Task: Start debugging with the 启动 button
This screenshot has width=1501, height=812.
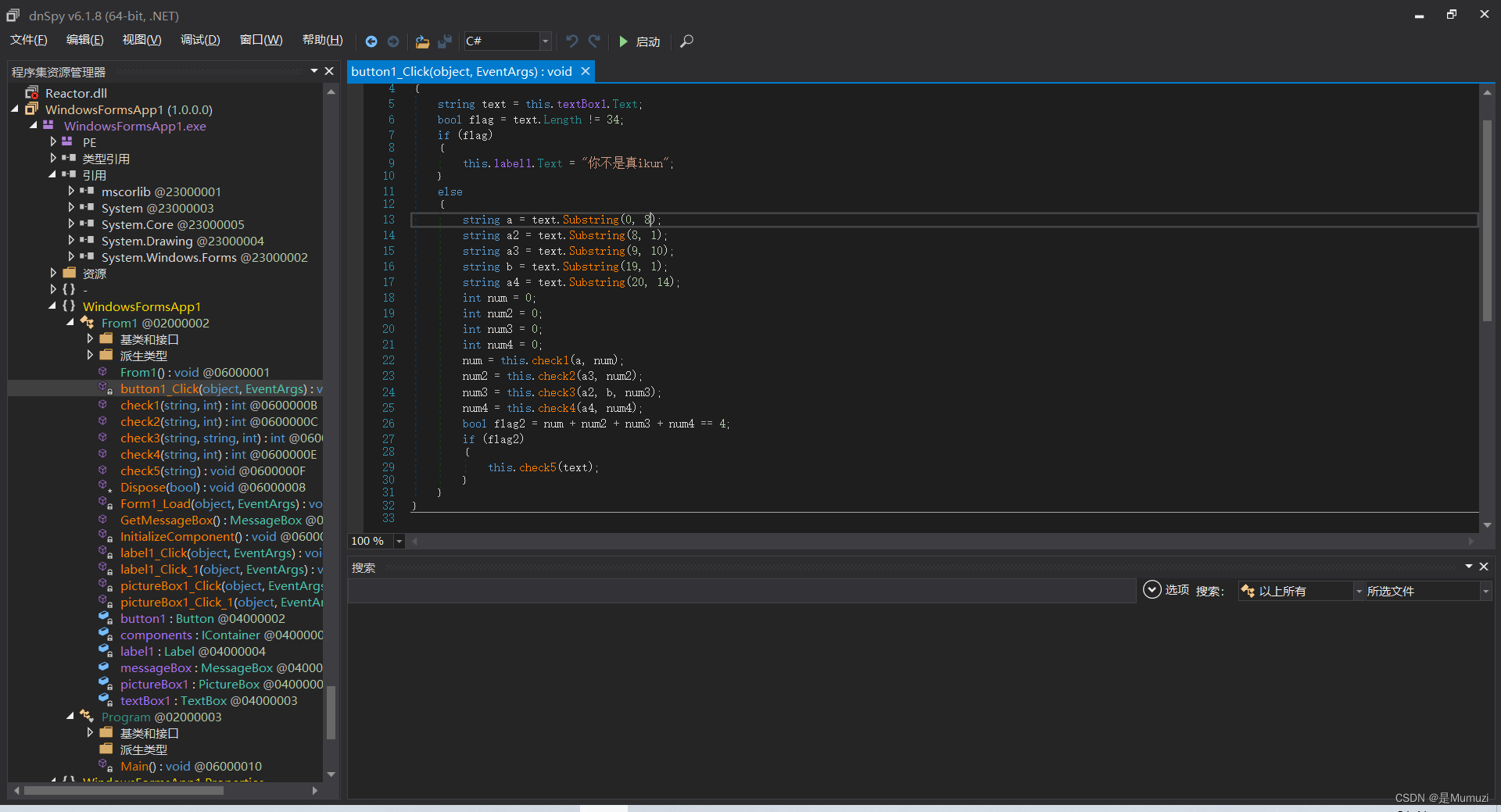Action: click(639, 41)
